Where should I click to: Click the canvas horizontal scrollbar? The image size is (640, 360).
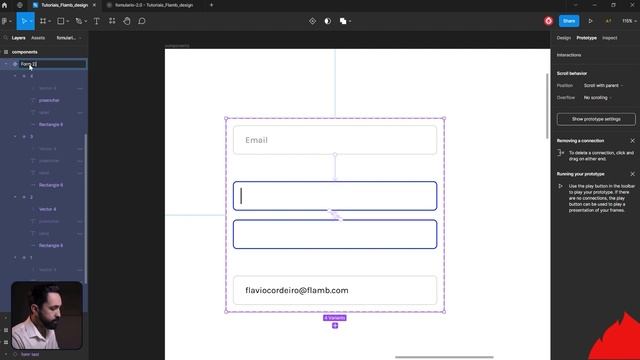click(x=444, y=357)
